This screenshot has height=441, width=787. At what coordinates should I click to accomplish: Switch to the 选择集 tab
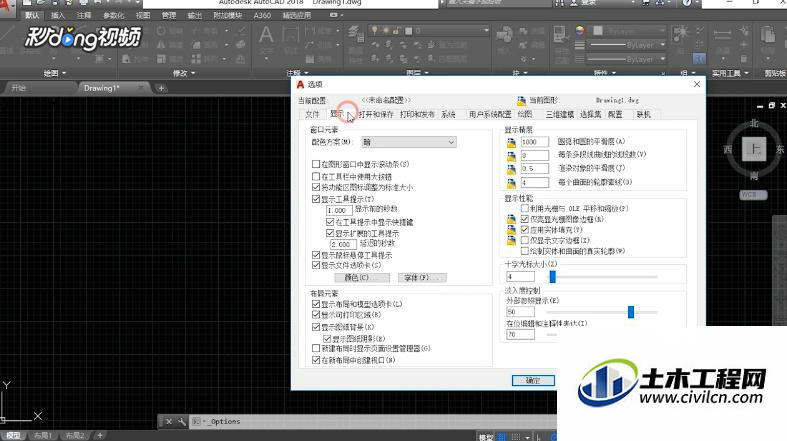coord(591,114)
